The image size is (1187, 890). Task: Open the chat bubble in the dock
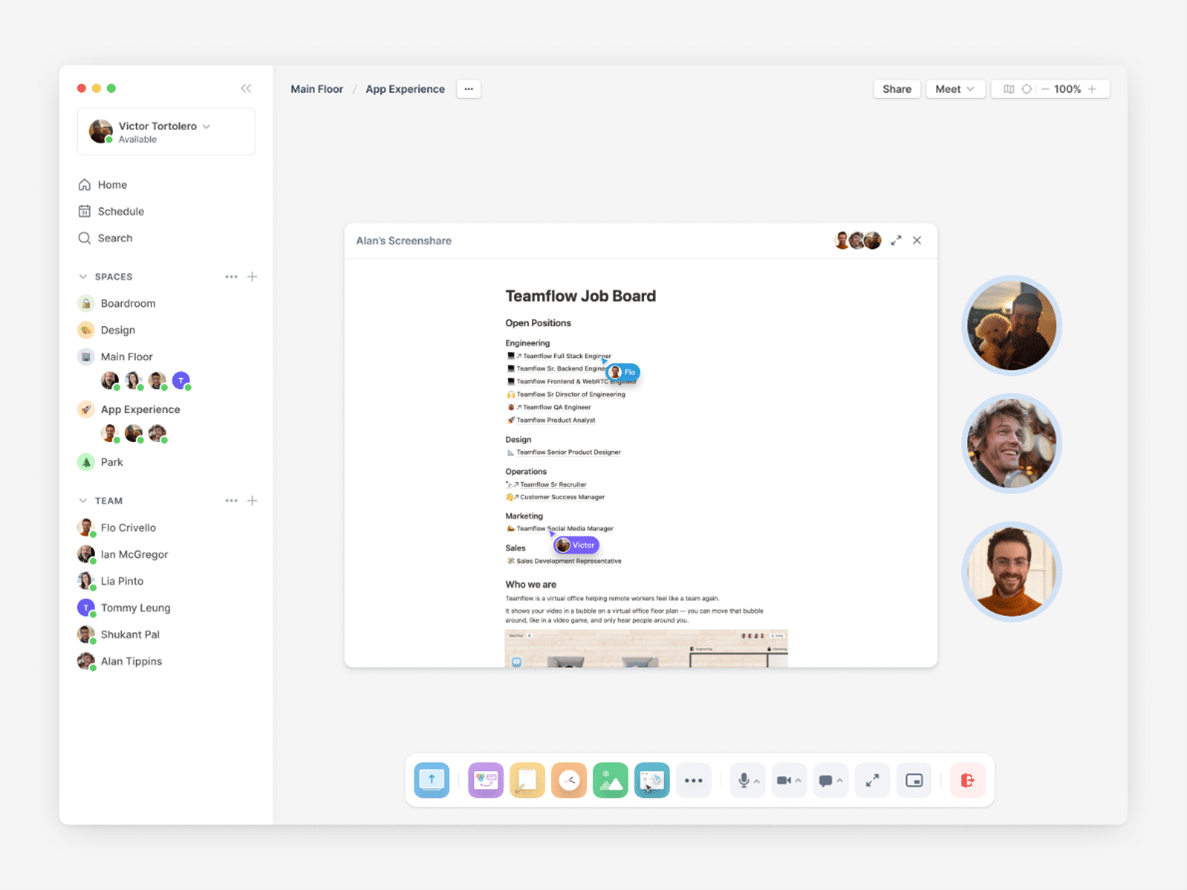825,780
